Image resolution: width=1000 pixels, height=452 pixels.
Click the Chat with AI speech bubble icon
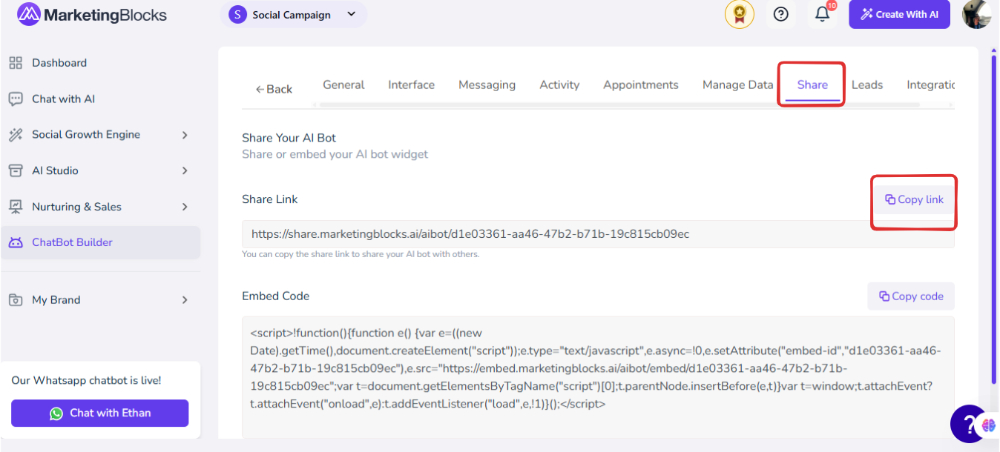[x=15, y=99]
